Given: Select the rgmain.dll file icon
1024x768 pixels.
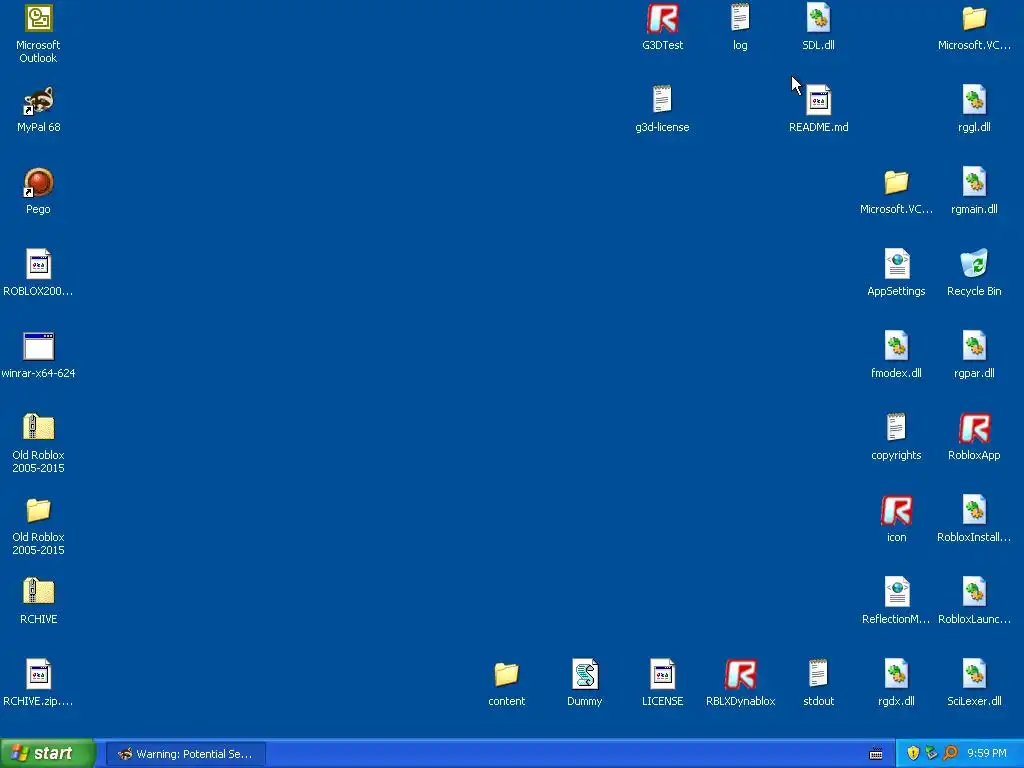Looking at the screenshot, I should click(x=974, y=182).
